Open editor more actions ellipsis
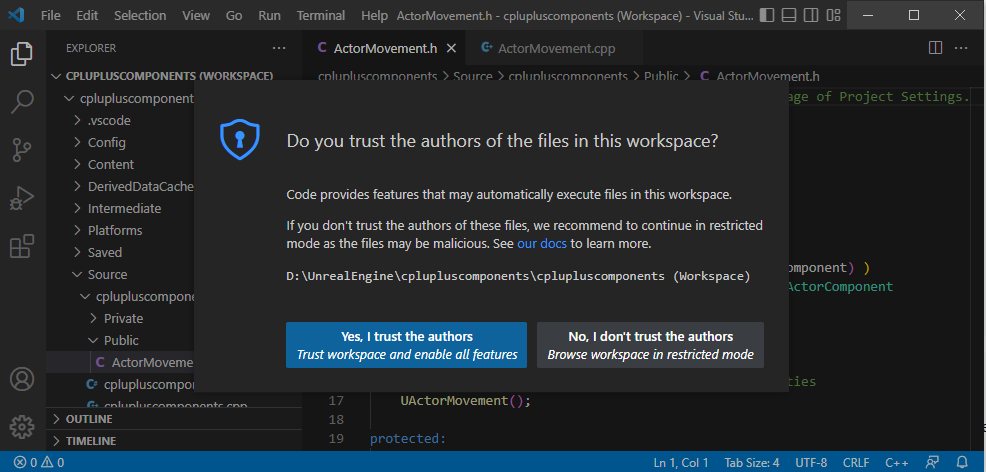The width and height of the screenshot is (986, 472). [x=961, y=48]
